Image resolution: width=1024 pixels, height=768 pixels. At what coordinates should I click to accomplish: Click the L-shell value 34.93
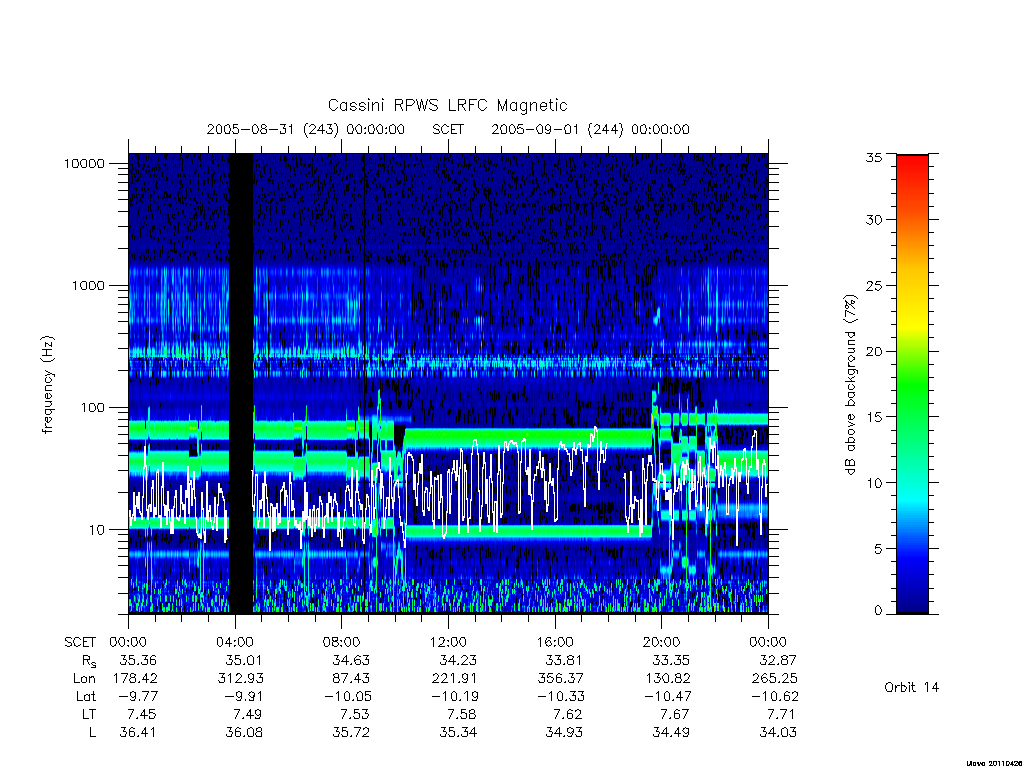564,733
